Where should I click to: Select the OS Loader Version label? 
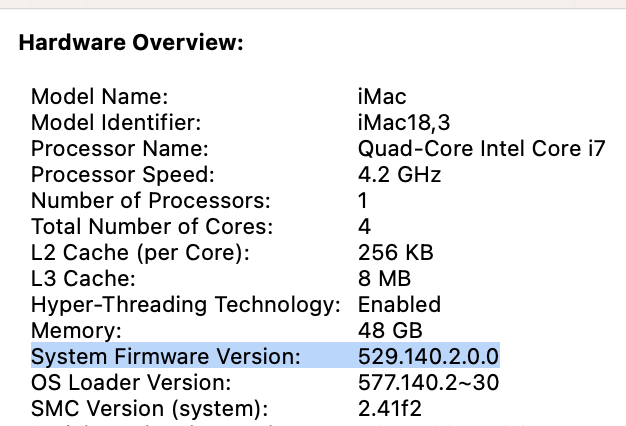[x=131, y=382]
